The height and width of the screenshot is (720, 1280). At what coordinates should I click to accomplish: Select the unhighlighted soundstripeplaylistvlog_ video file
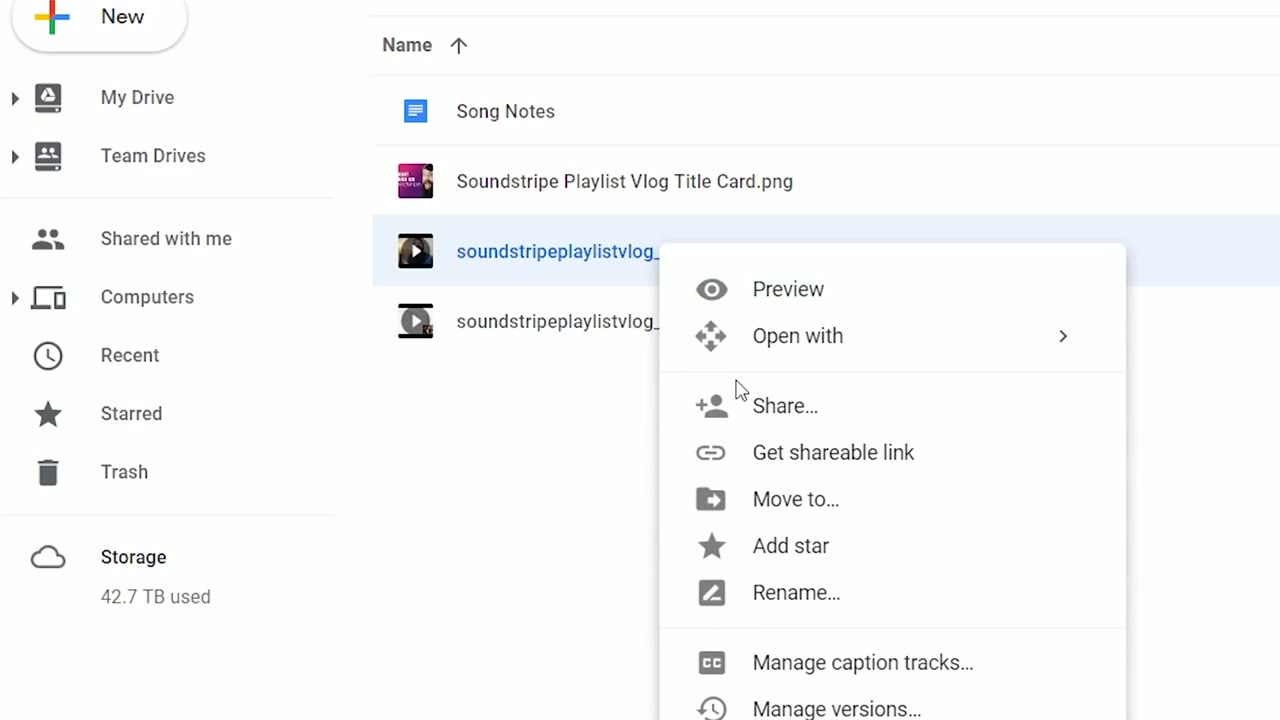pos(557,321)
